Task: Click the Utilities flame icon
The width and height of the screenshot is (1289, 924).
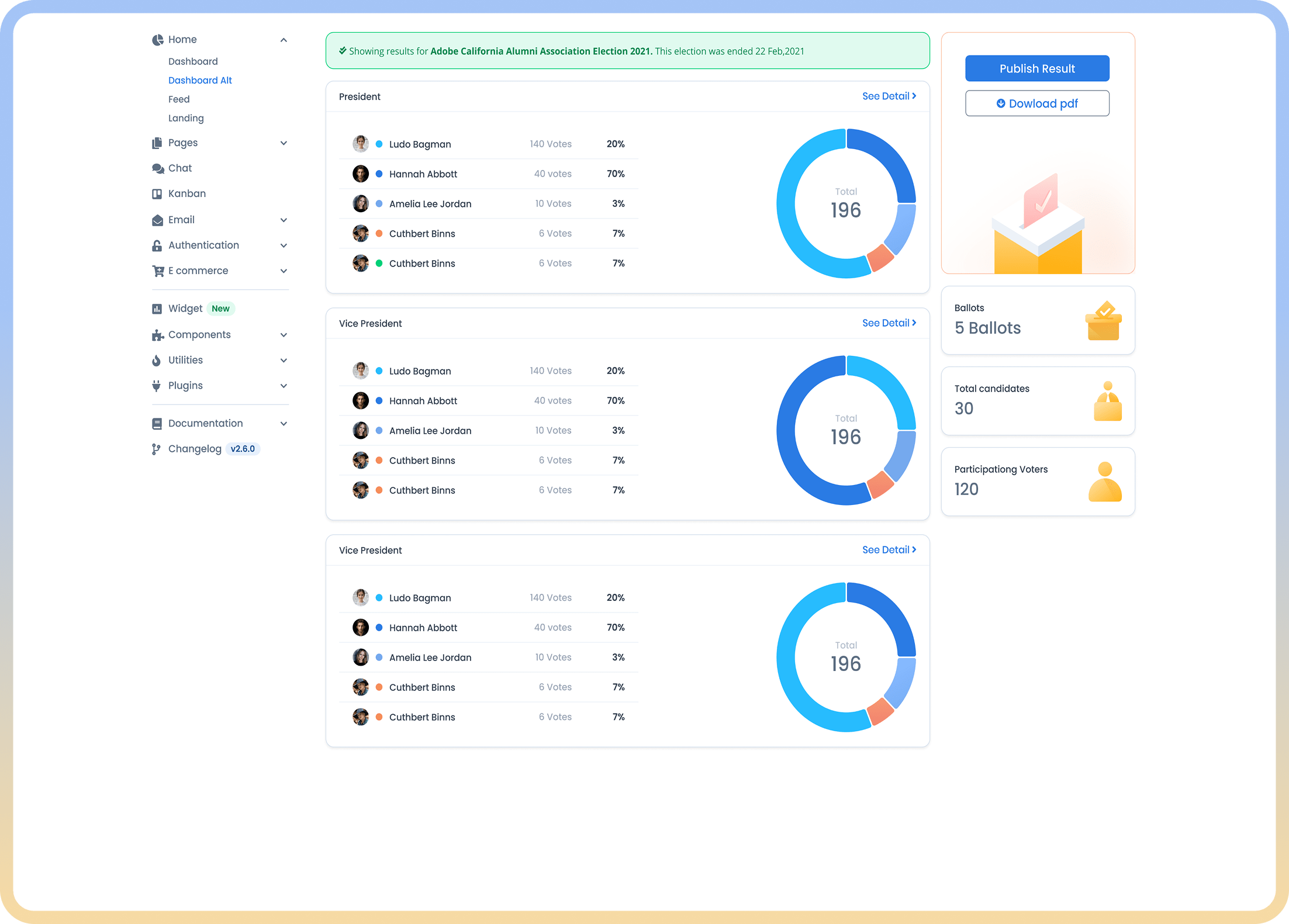Action: [x=156, y=361]
